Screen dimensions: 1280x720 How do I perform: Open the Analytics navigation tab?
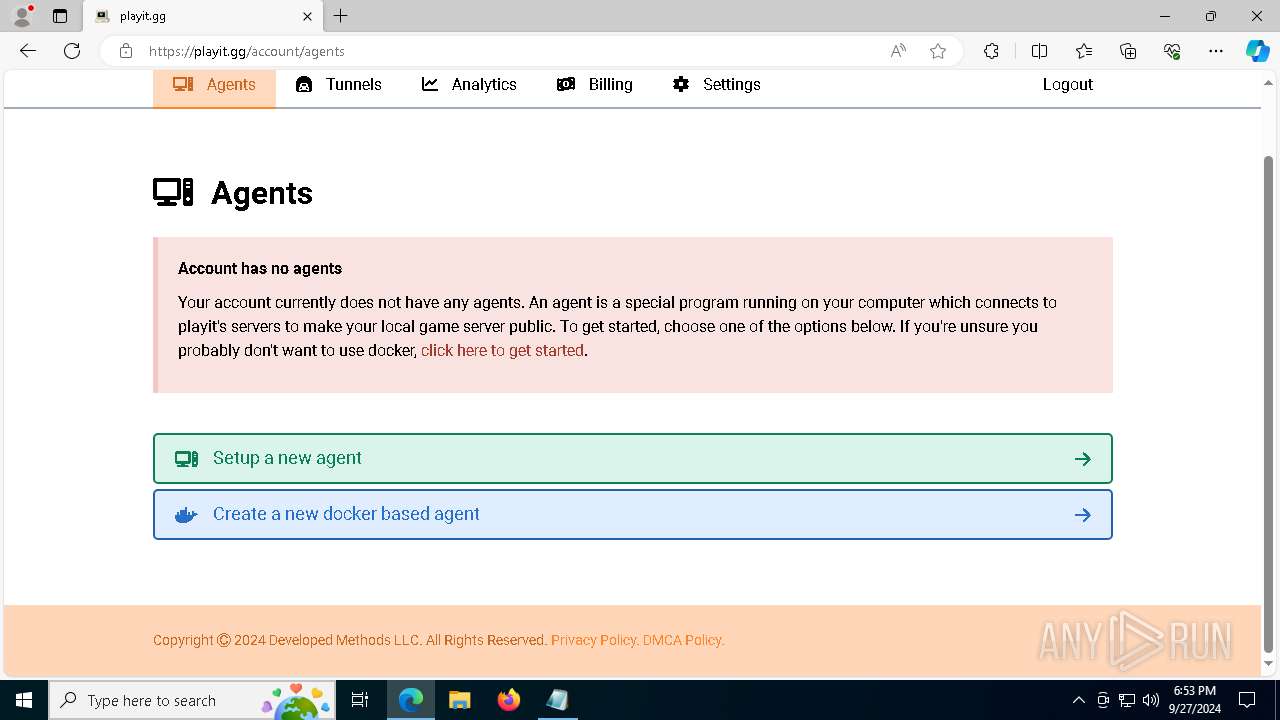point(469,85)
